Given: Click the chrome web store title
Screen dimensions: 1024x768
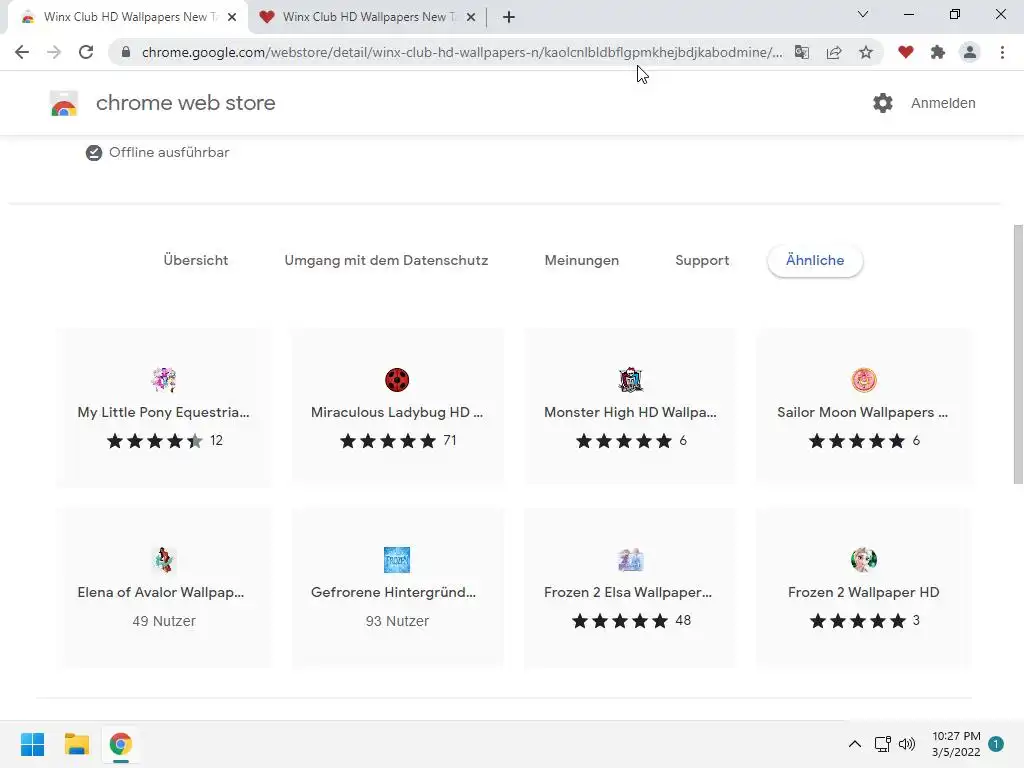Looking at the screenshot, I should coord(185,103).
